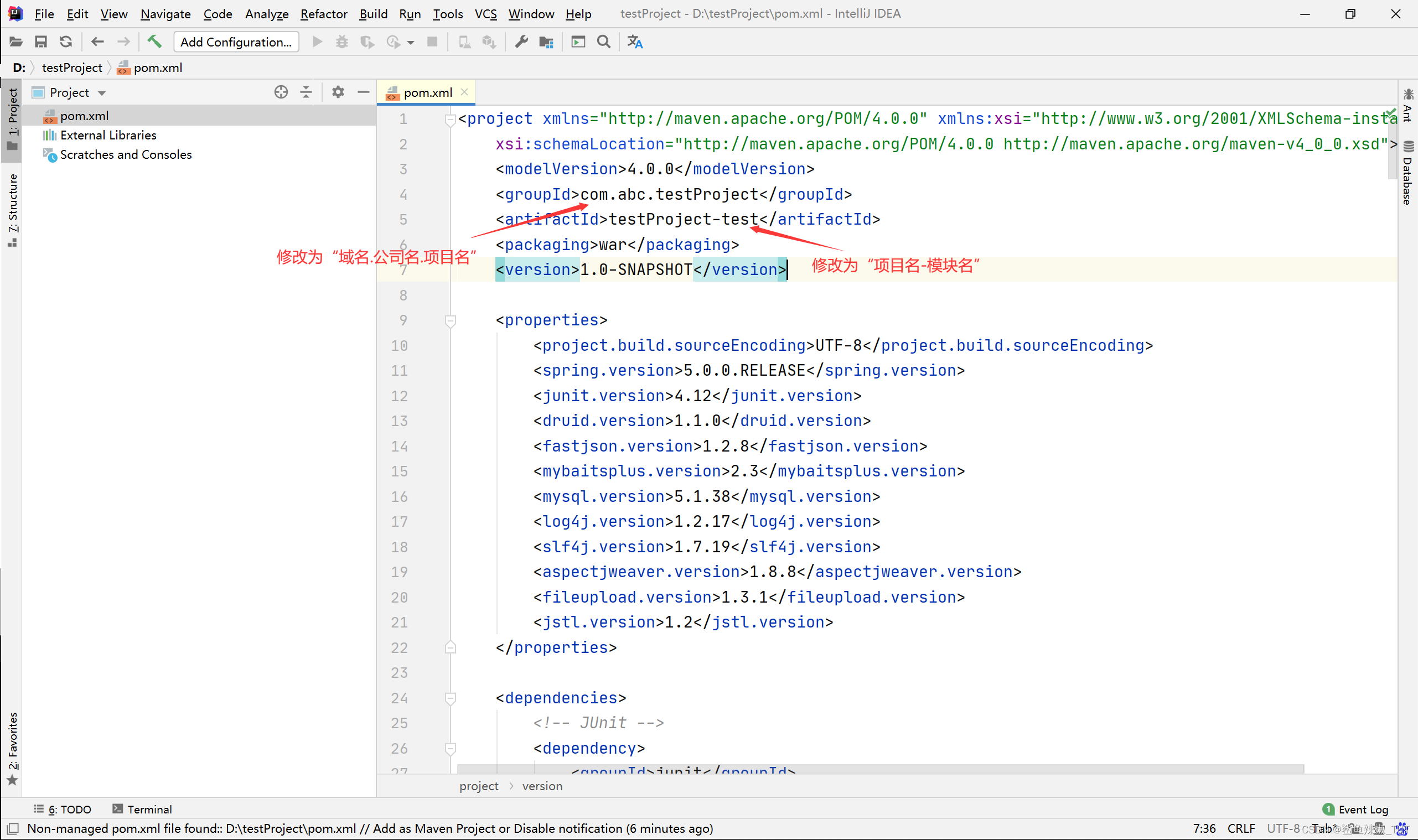Toggle tool window quick access in status bar
Image resolution: width=1418 pixels, height=840 pixels.
click(14, 829)
